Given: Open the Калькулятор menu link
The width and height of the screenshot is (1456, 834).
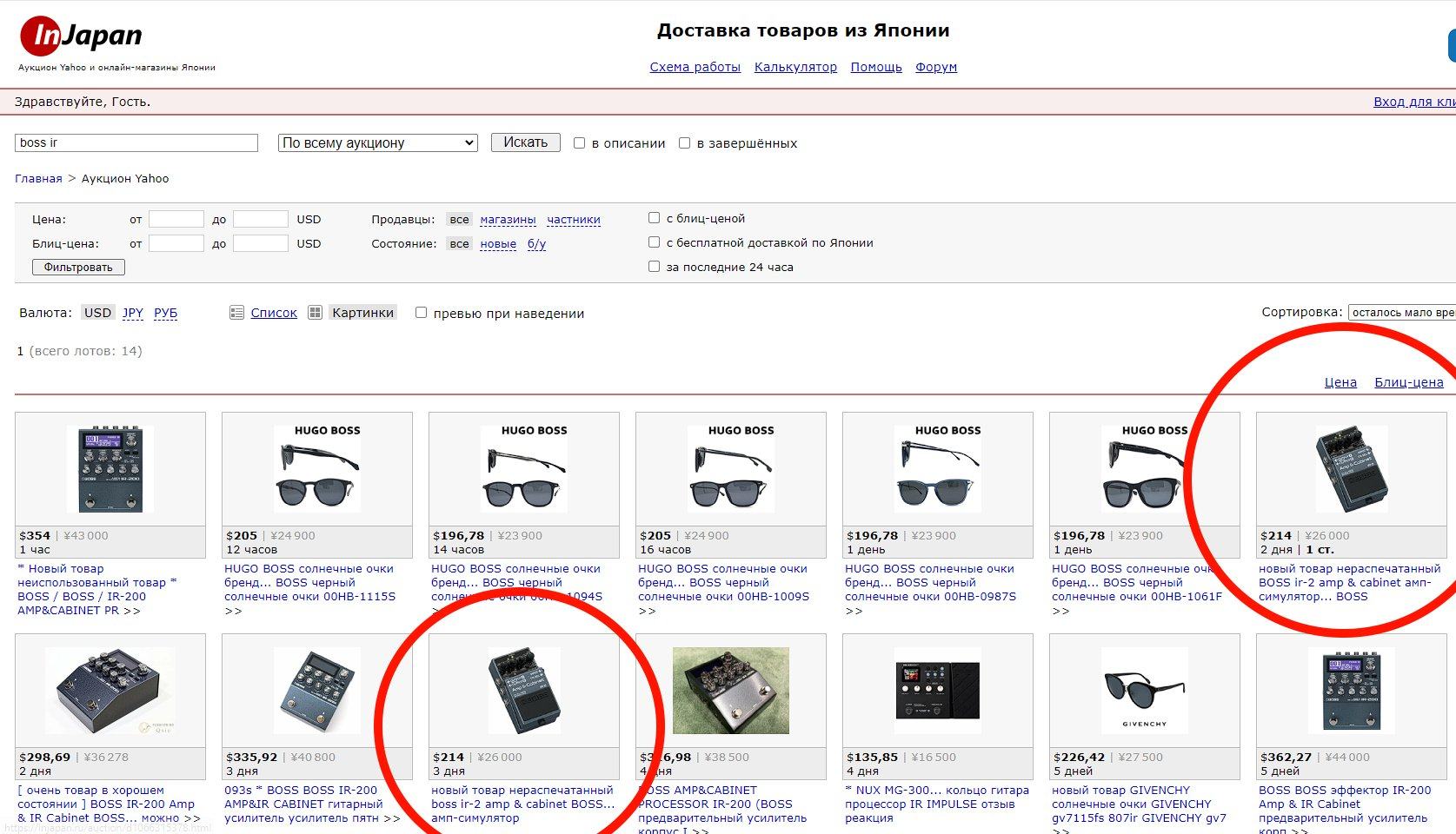Looking at the screenshot, I should 795,67.
